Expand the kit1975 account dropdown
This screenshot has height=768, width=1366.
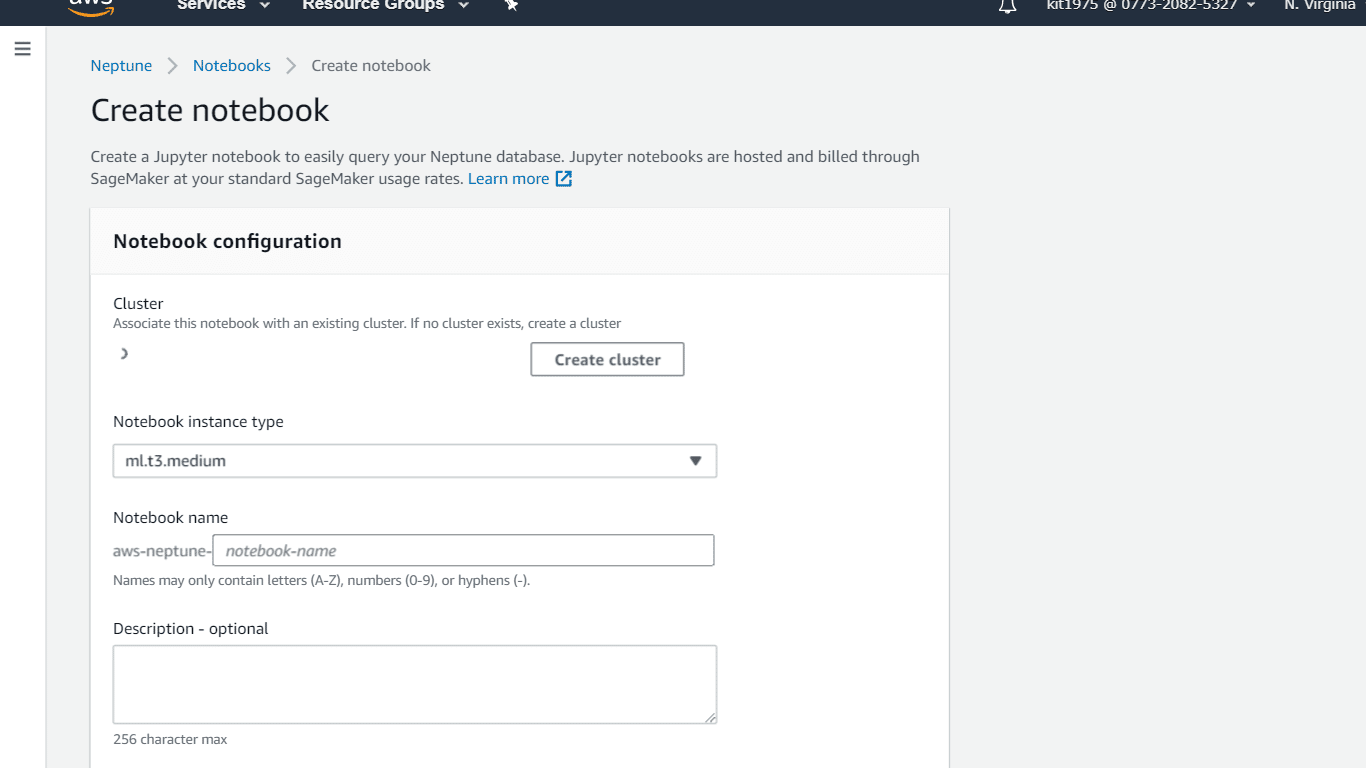[1150, 7]
